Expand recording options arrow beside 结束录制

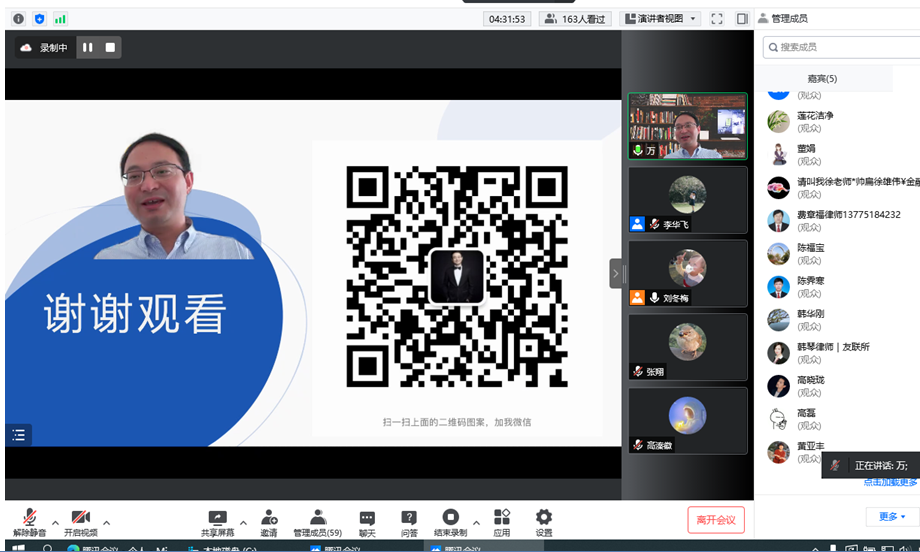coord(476,522)
